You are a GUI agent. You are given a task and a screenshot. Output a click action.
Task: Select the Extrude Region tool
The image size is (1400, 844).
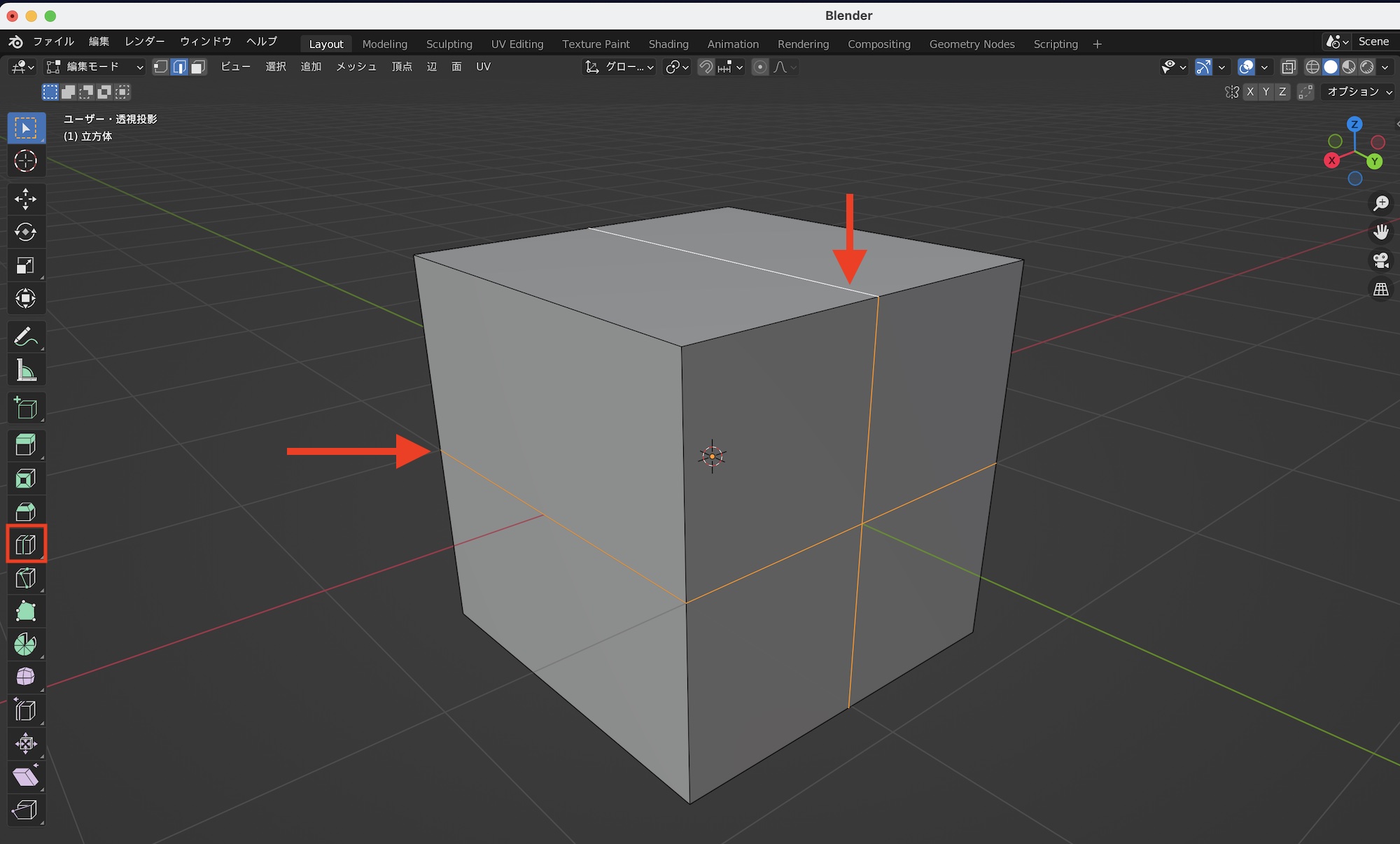(x=26, y=445)
